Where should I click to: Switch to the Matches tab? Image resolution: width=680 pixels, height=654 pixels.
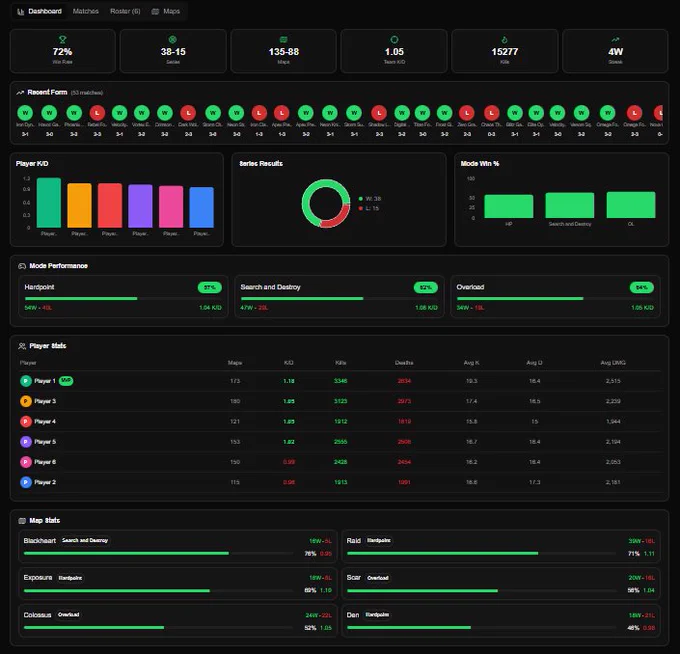pyautogui.click(x=85, y=11)
